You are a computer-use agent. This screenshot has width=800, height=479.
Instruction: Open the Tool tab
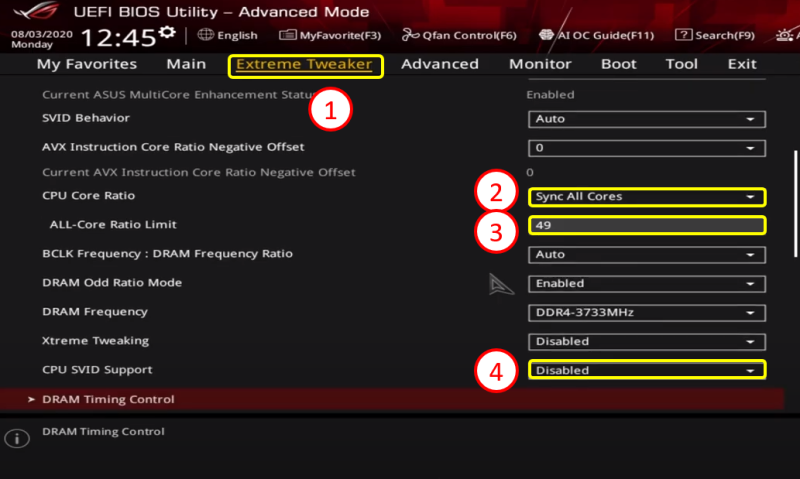[682, 64]
